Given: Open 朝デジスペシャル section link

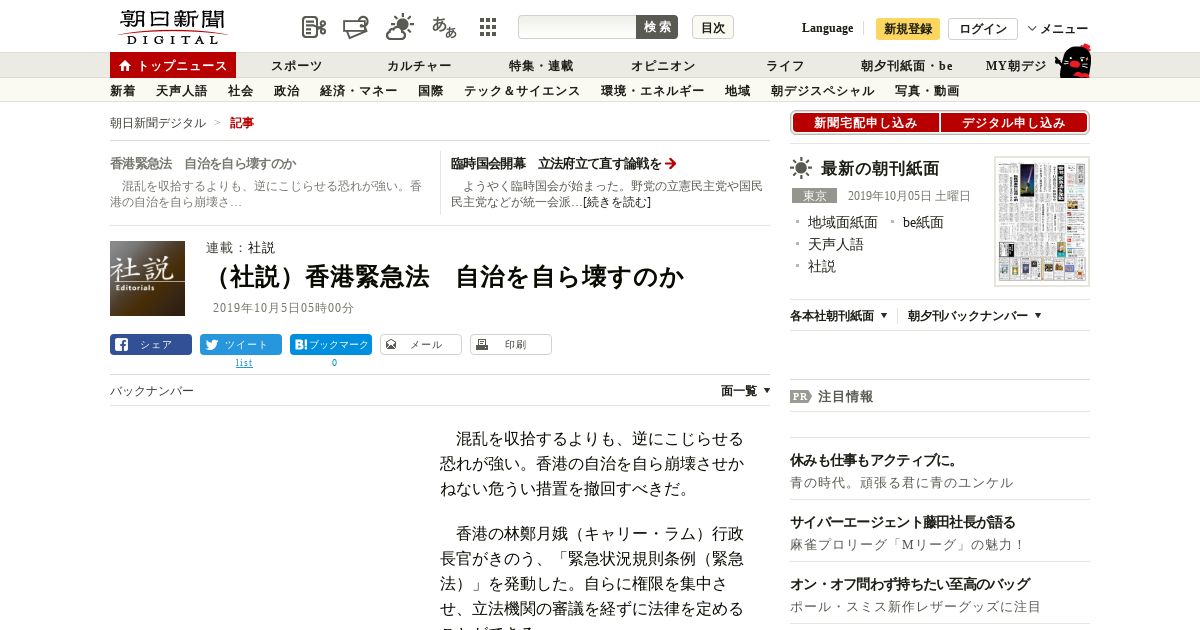Looking at the screenshot, I should (823, 91).
